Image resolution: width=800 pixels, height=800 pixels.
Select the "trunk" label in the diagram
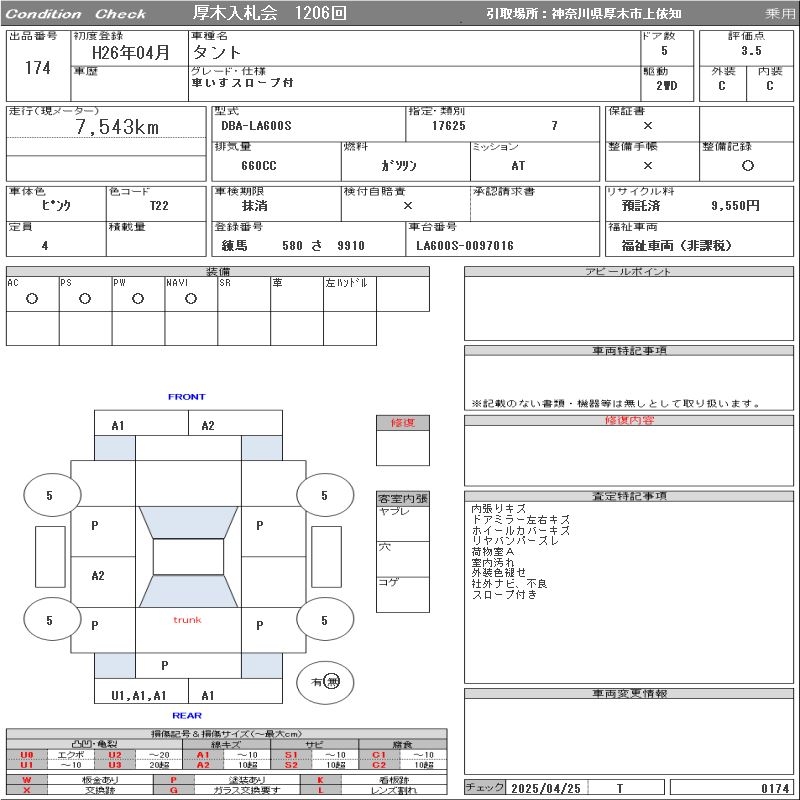tap(187, 620)
